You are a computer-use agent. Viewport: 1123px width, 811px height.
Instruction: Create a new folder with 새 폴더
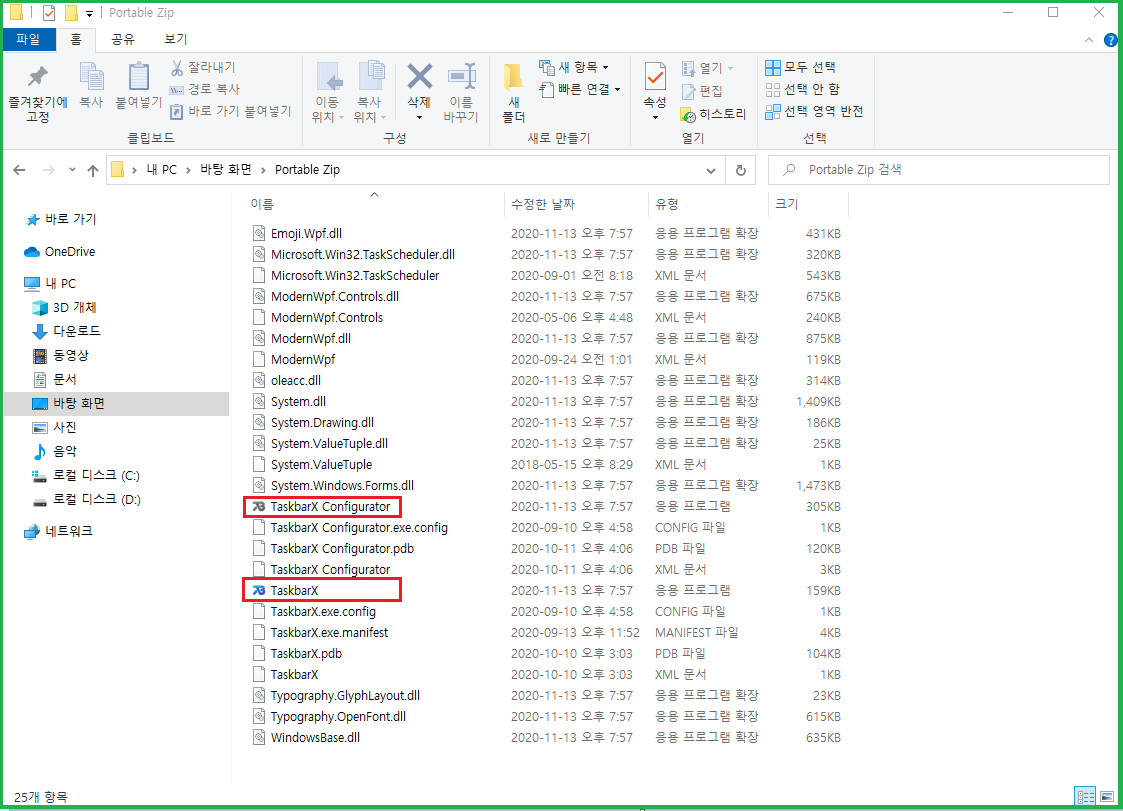(x=514, y=93)
